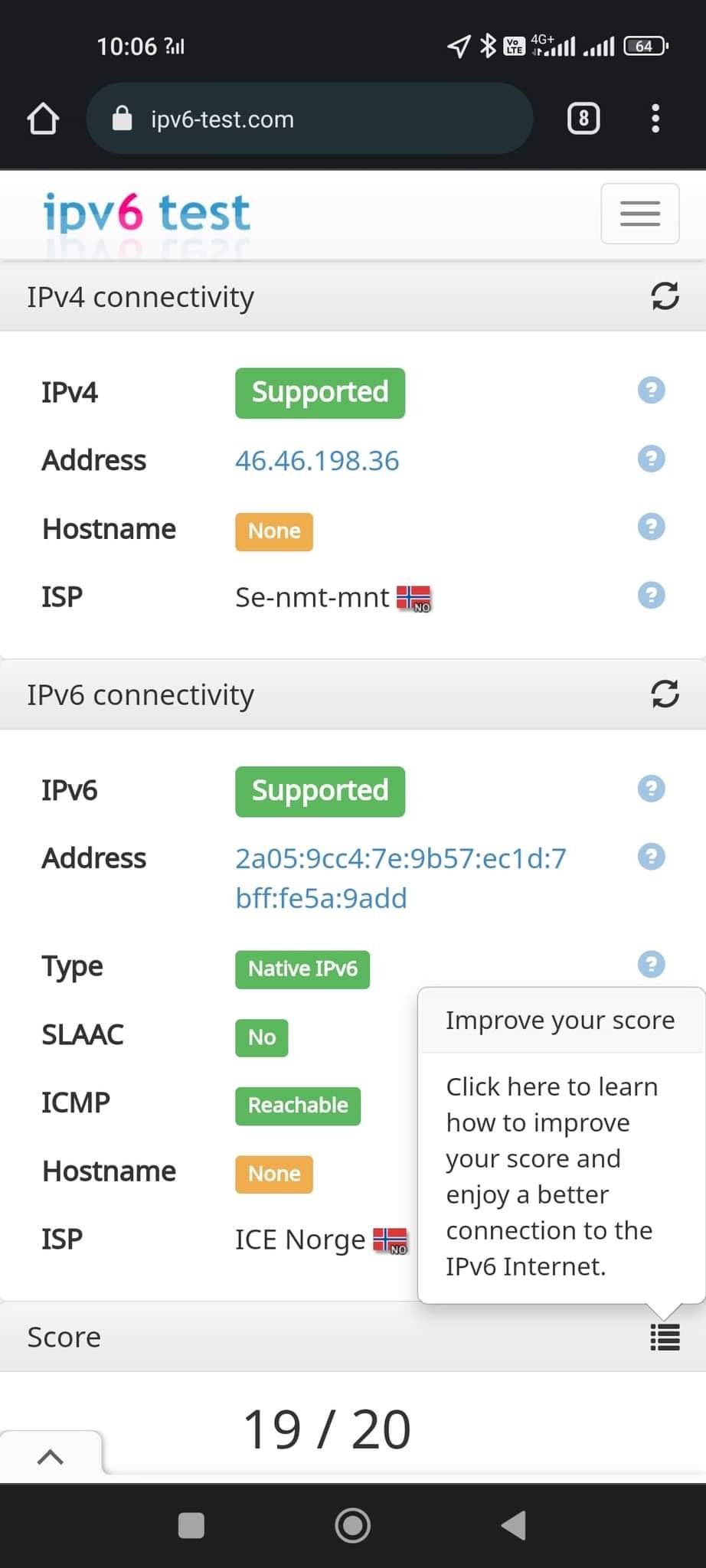Open the hamburger navigation menu

tap(640, 214)
